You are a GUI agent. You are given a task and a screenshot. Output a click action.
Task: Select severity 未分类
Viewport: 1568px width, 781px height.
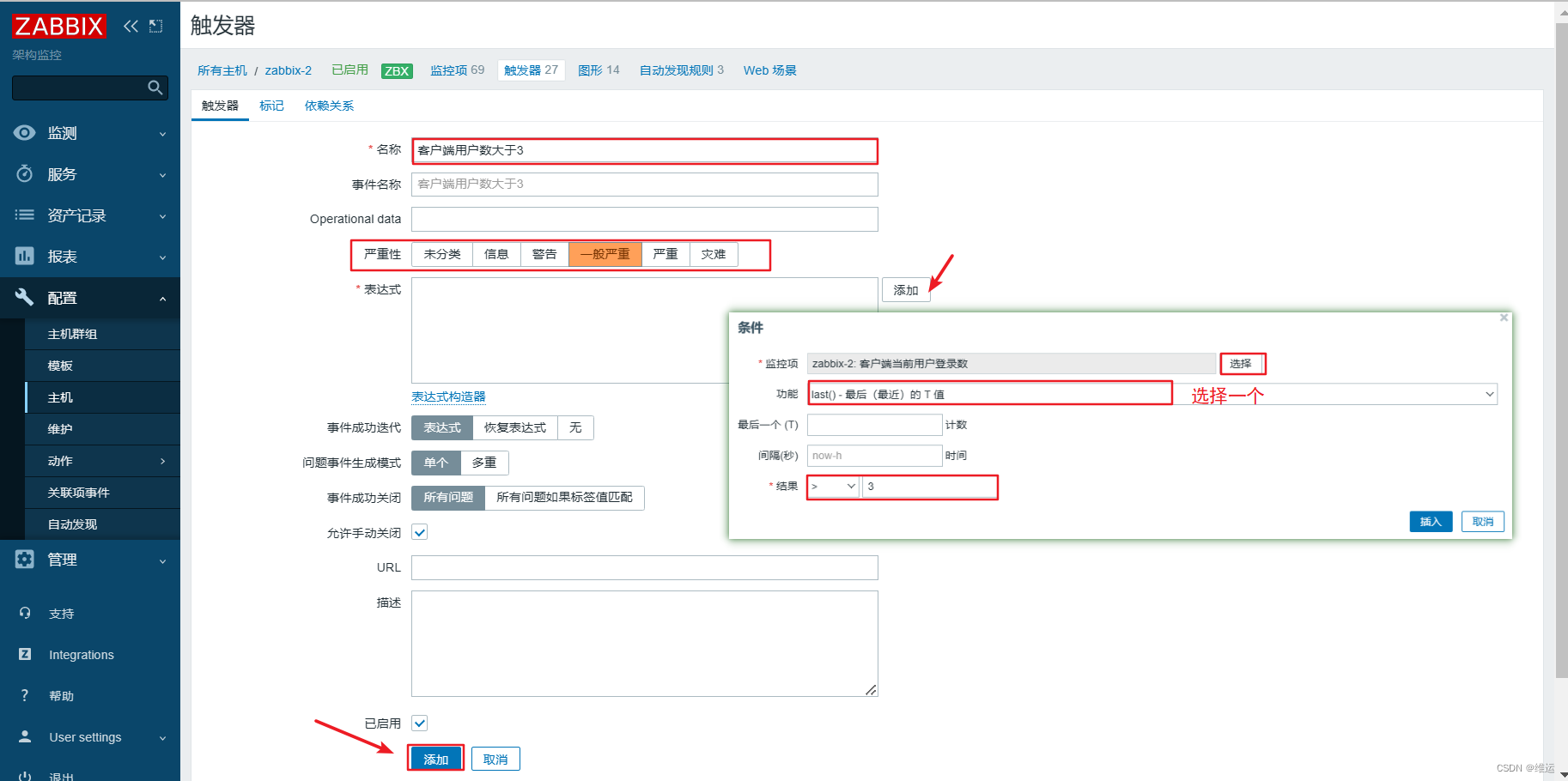click(442, 254)
